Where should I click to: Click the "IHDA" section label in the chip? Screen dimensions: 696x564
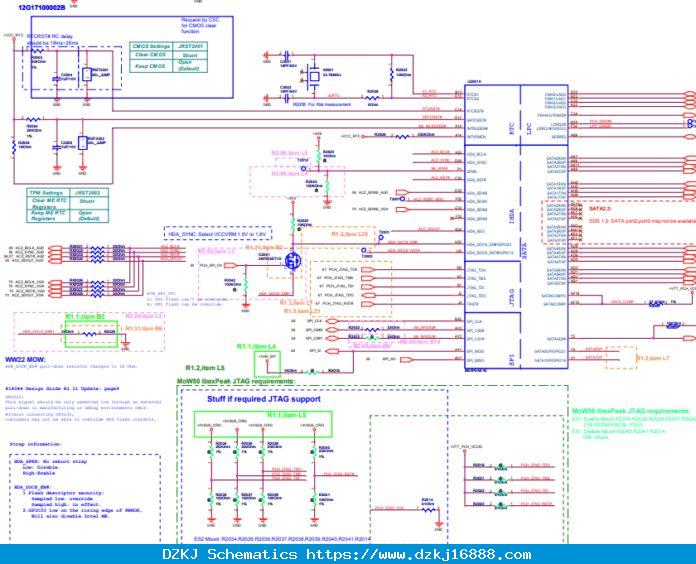point(512,216)
